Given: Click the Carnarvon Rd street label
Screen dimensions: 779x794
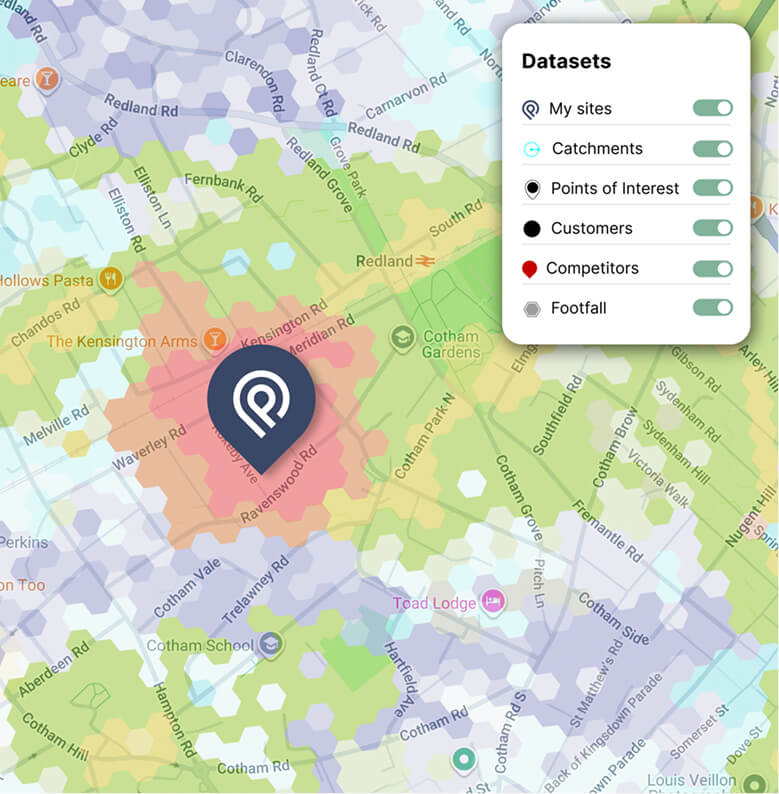Looking at the screenshot, I should pyautogui.click(x=406, y=95).
